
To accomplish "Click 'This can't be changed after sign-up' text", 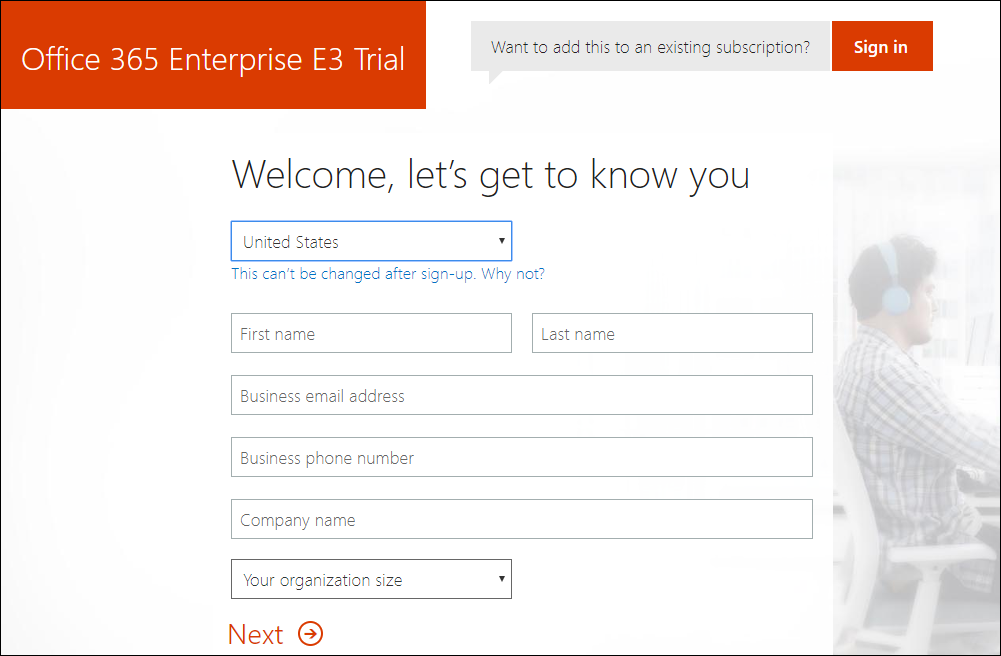I will pyautogui.click(x=353, y=274).
